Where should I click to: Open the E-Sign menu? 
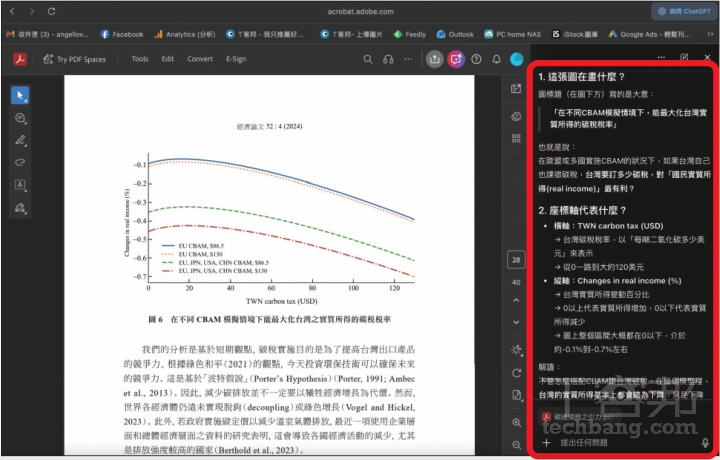[x=236, y=59]
